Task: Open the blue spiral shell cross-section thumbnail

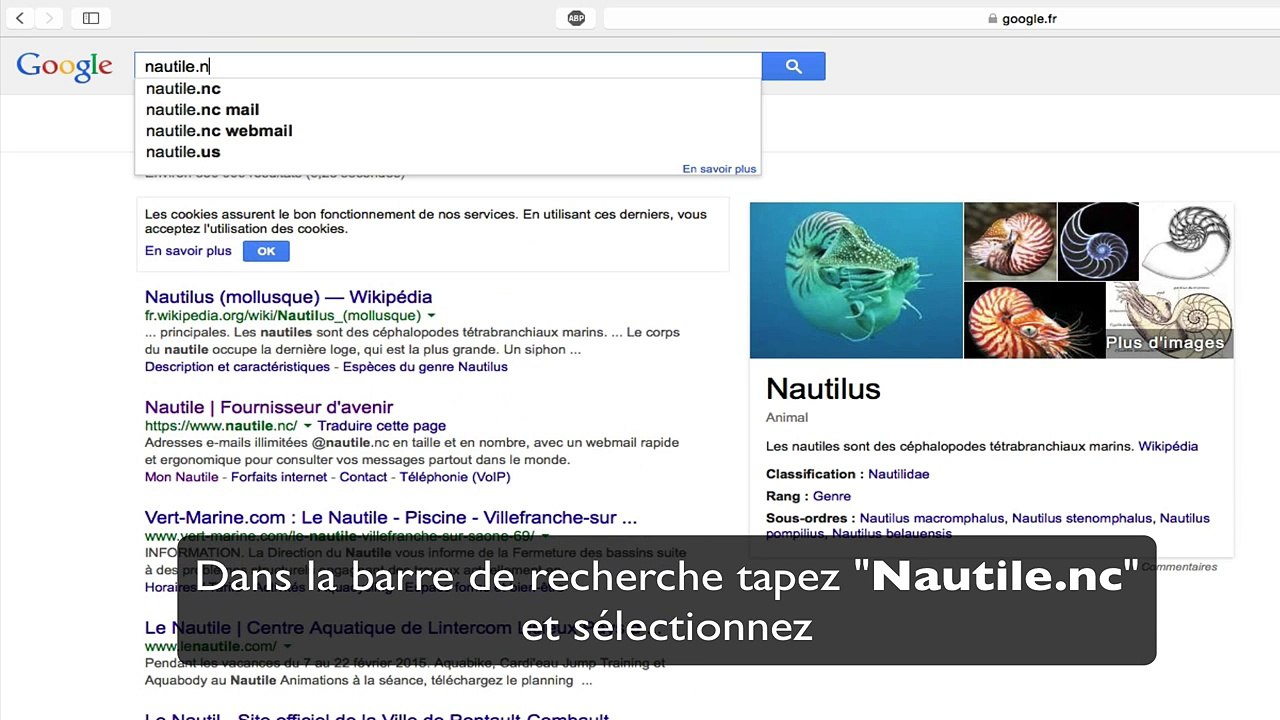Action: point(1098,241)
